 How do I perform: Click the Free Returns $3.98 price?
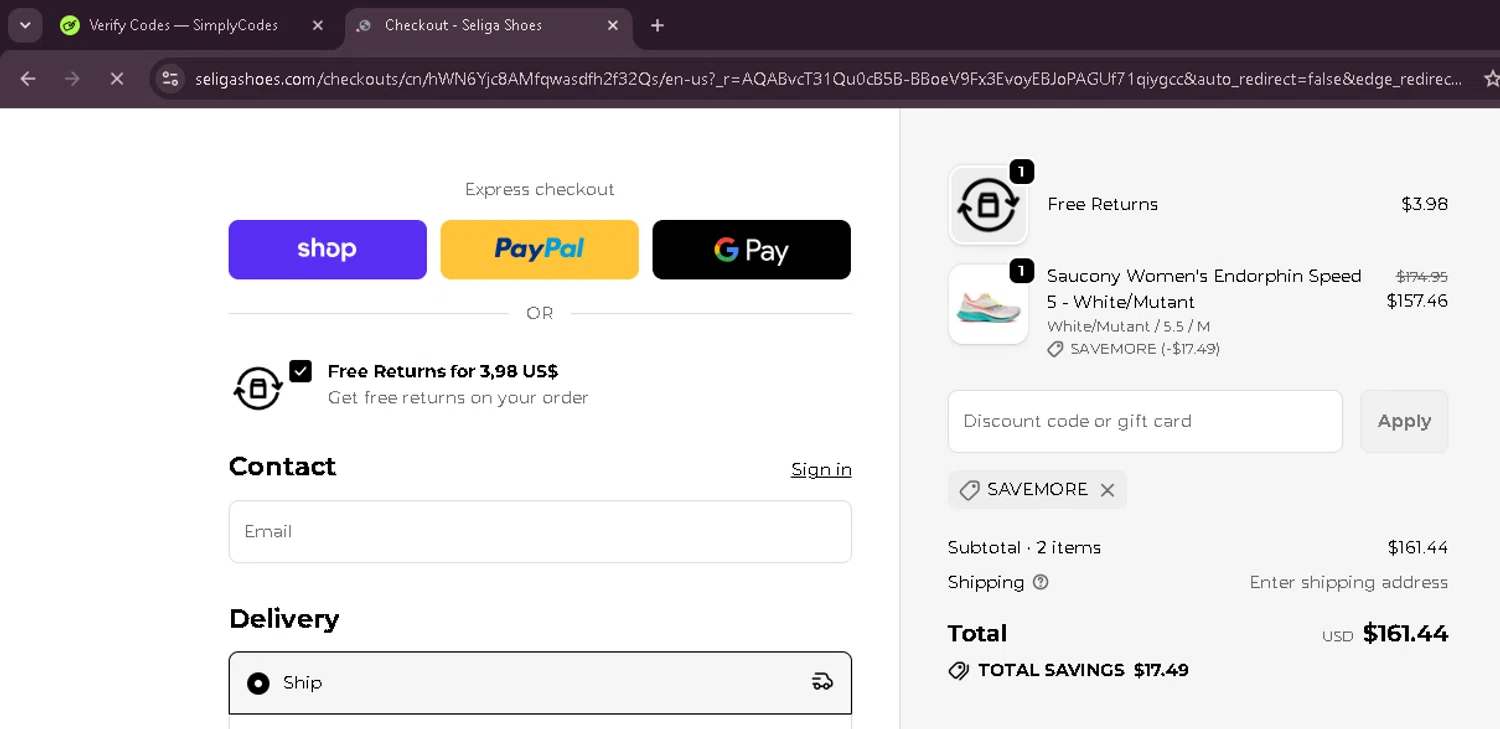pos(1424,204)
